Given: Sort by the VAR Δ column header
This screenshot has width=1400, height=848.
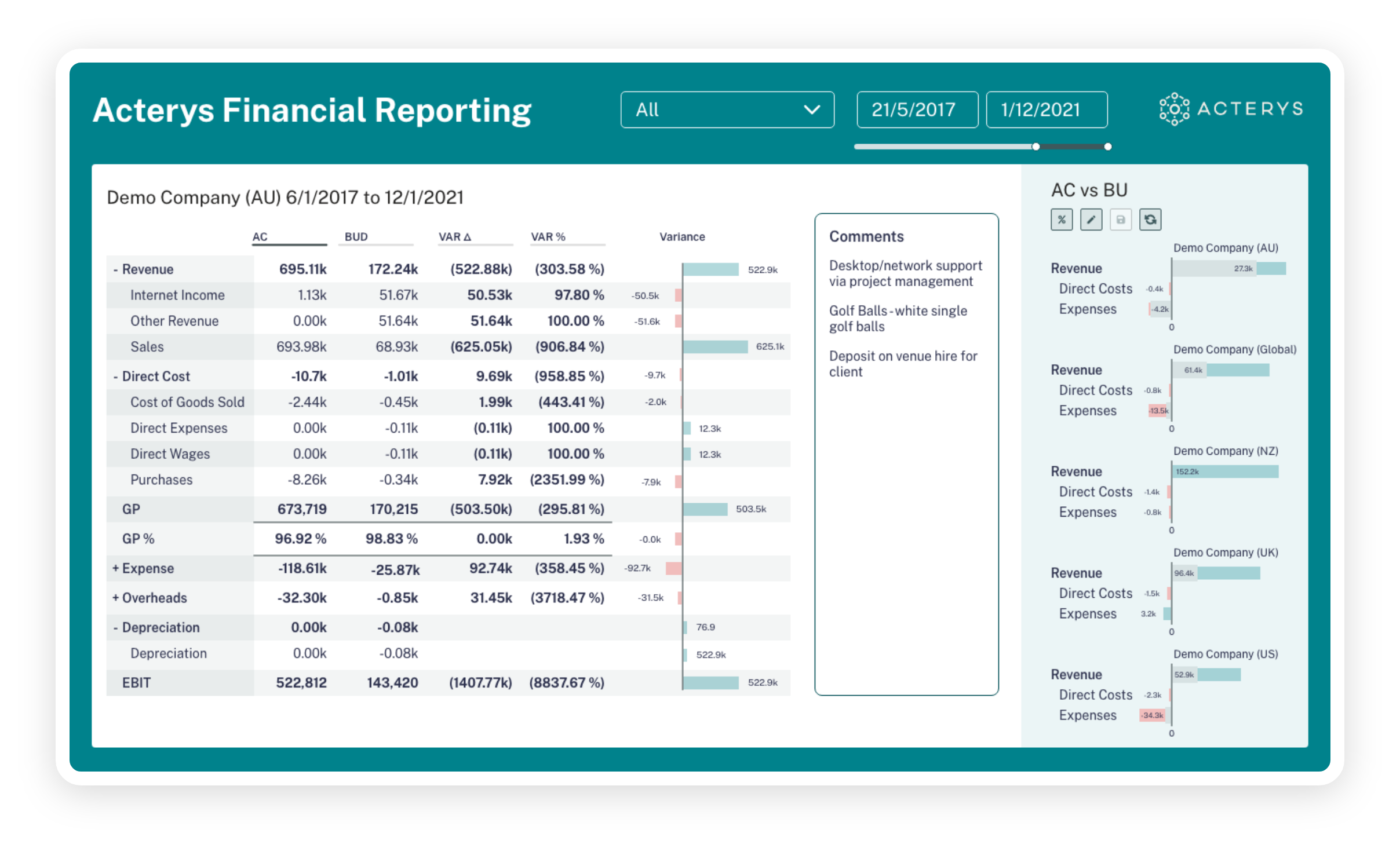Looking at the screenshot, I should 455,237.
